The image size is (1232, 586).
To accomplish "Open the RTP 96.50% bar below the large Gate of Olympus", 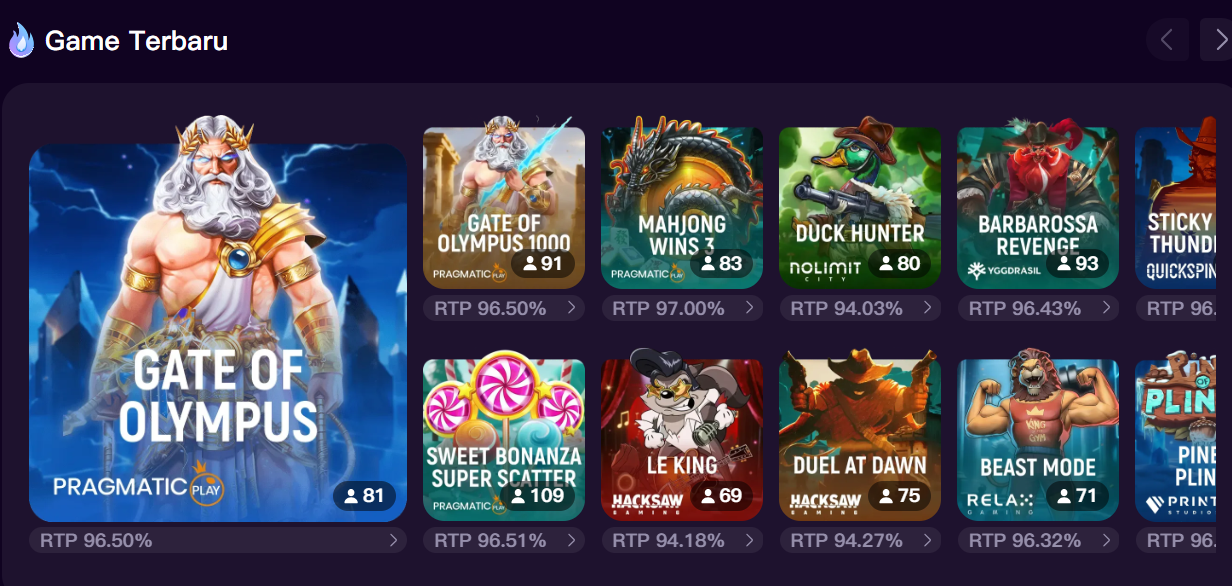I will (x=218, y=541).
